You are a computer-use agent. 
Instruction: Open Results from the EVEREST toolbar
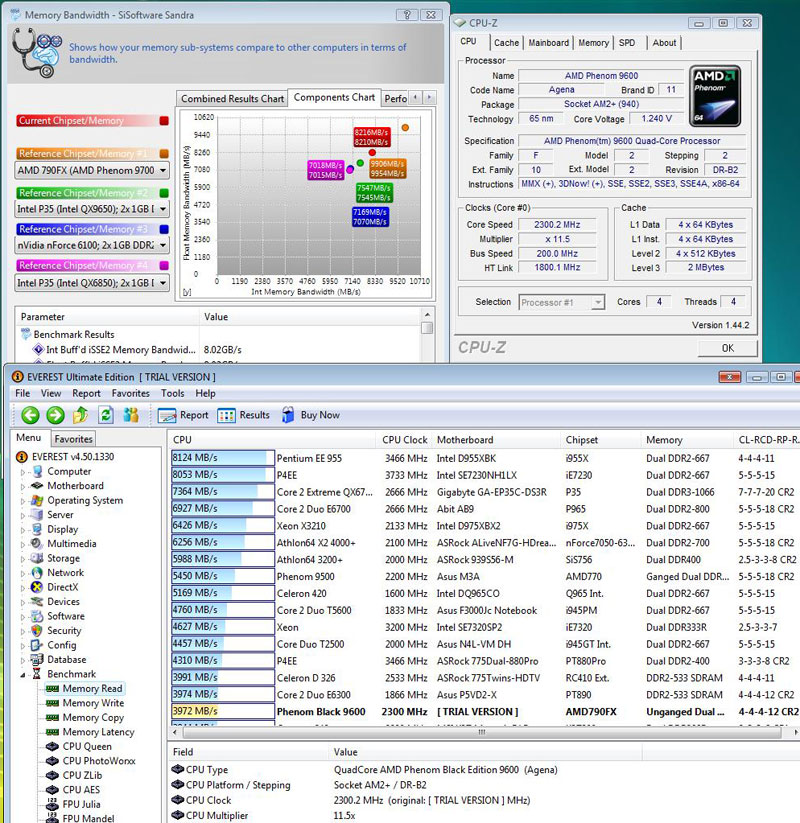click(244, 415)
